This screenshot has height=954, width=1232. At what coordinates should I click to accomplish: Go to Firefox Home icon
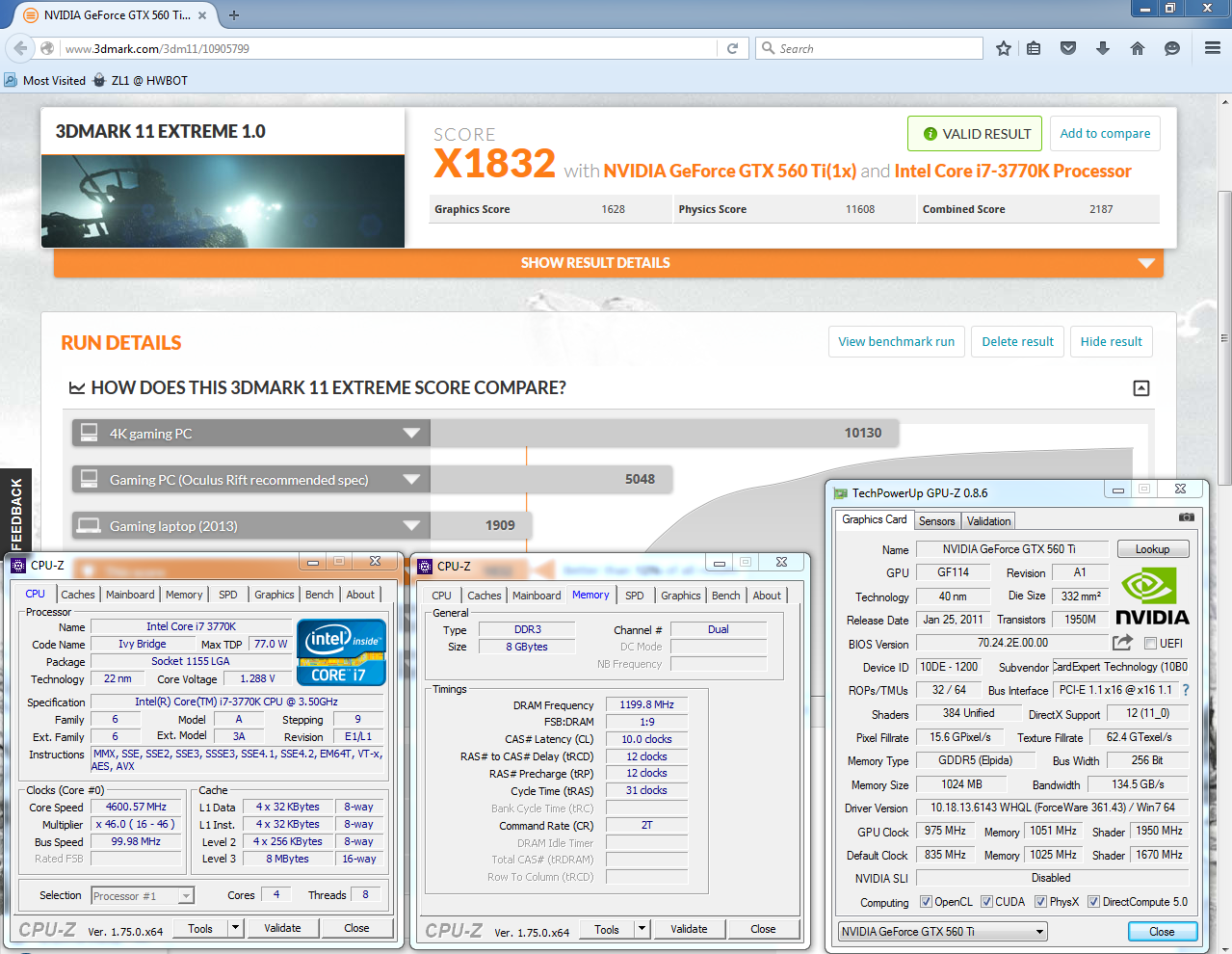pyautogui.click(x=1138, y=48)
